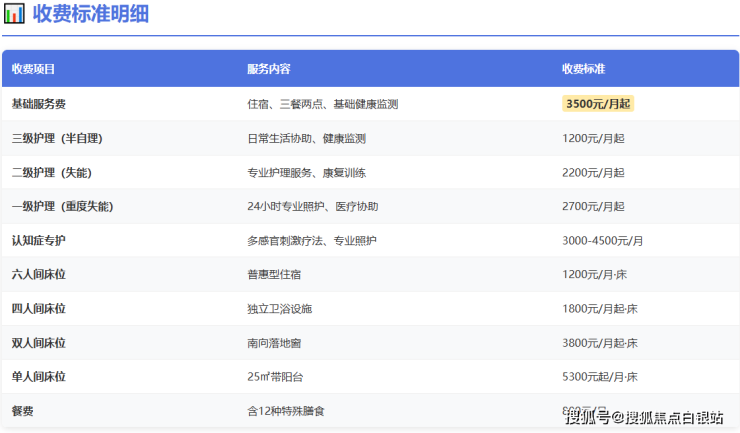Select the 收费标准 column header

[583, 69]
